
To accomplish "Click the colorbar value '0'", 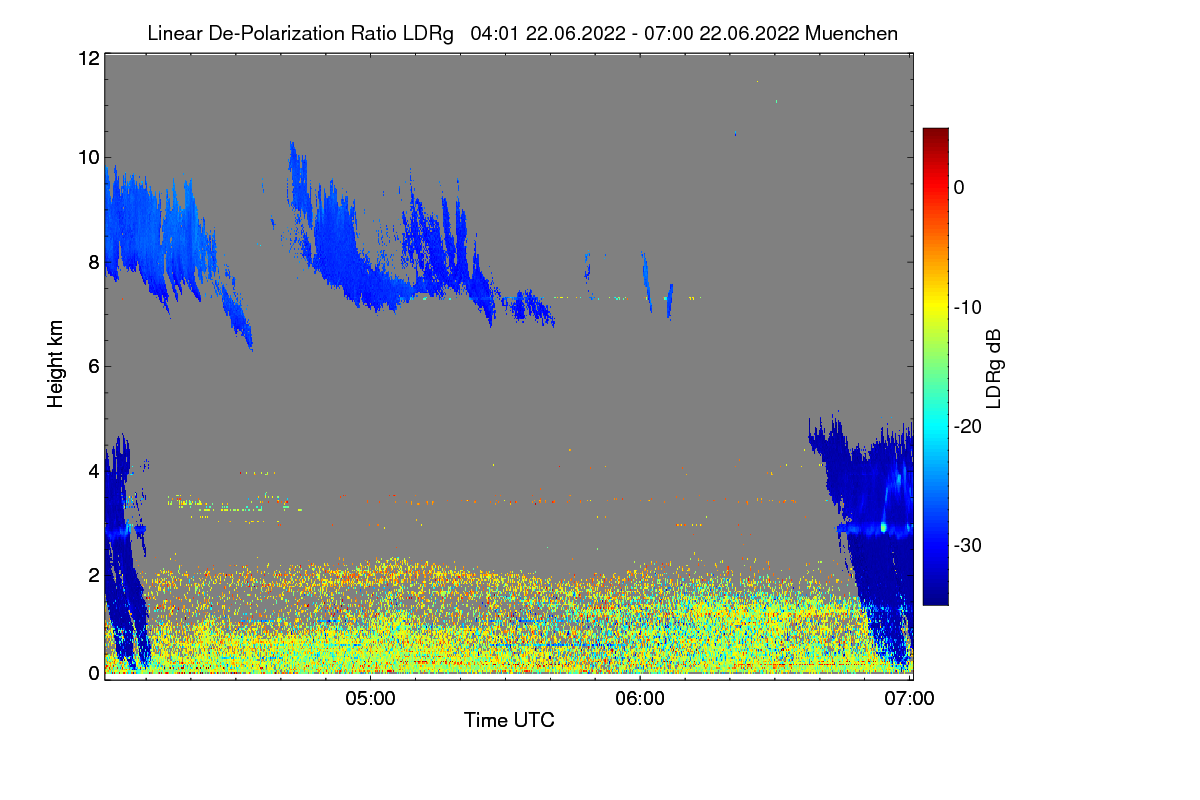I will 959,187.
